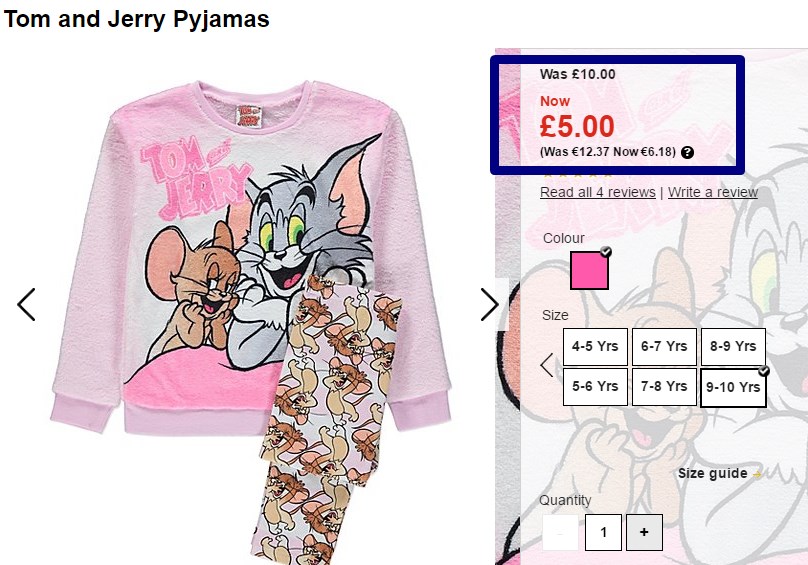
Task: Increase quantity with the plus button
Action: (x=644, y=532)
